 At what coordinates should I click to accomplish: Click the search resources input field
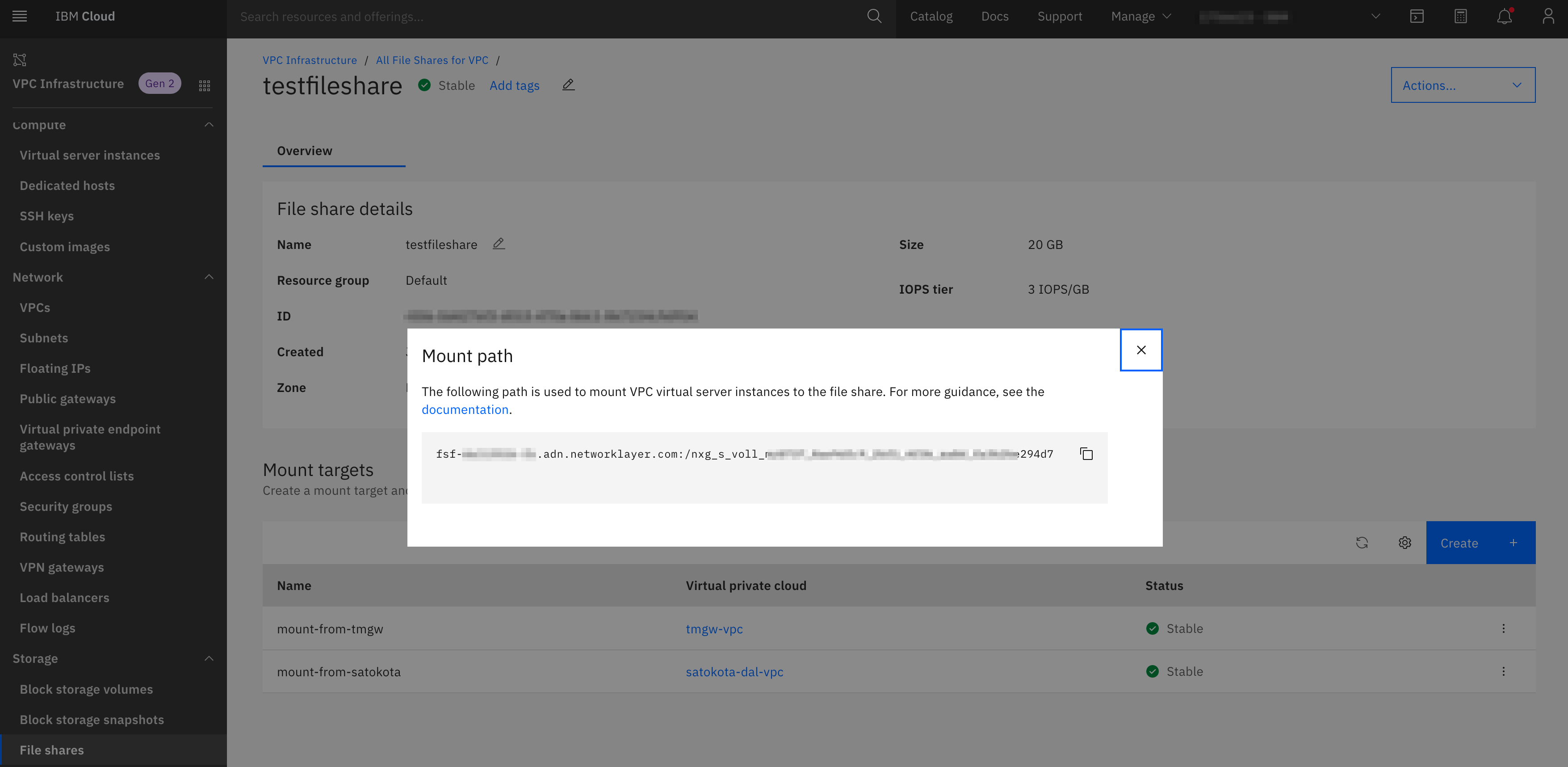click(x=548, y=17)
